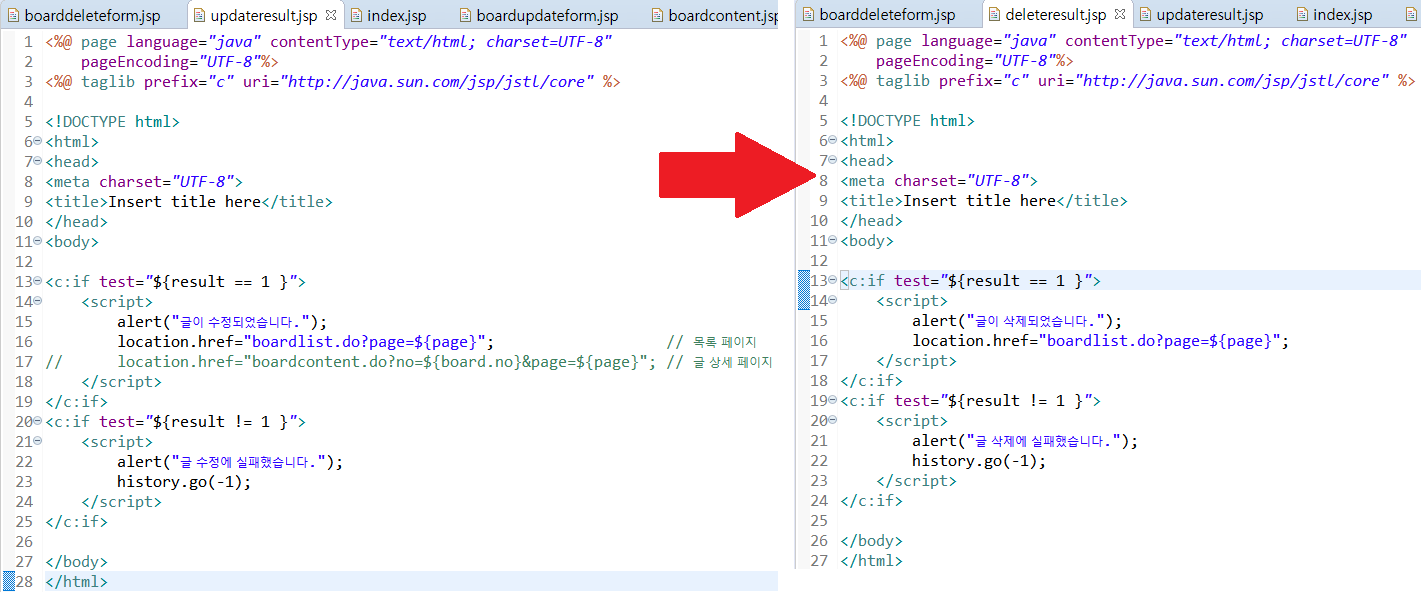Viewport: 1422px width, 599px height.
Task: Collapse the html fold at line 6 in deleteresult.jsp
Action: click(832, 140)
